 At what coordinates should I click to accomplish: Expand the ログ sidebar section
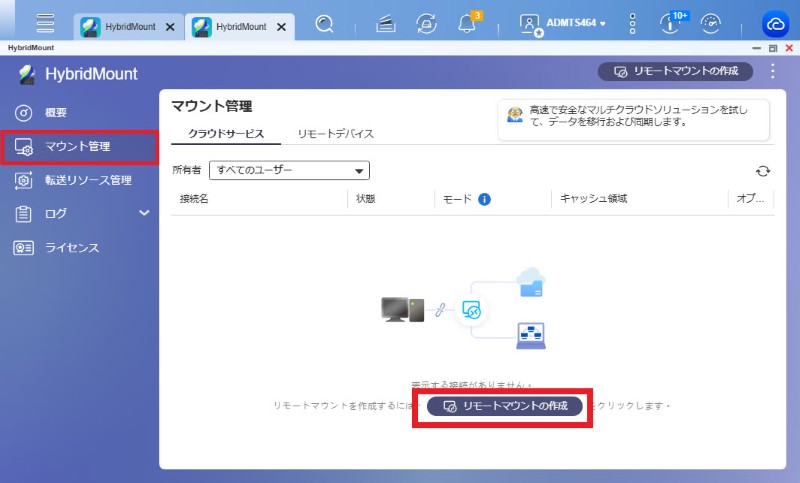pyautogui.click(x=143, y=213)
